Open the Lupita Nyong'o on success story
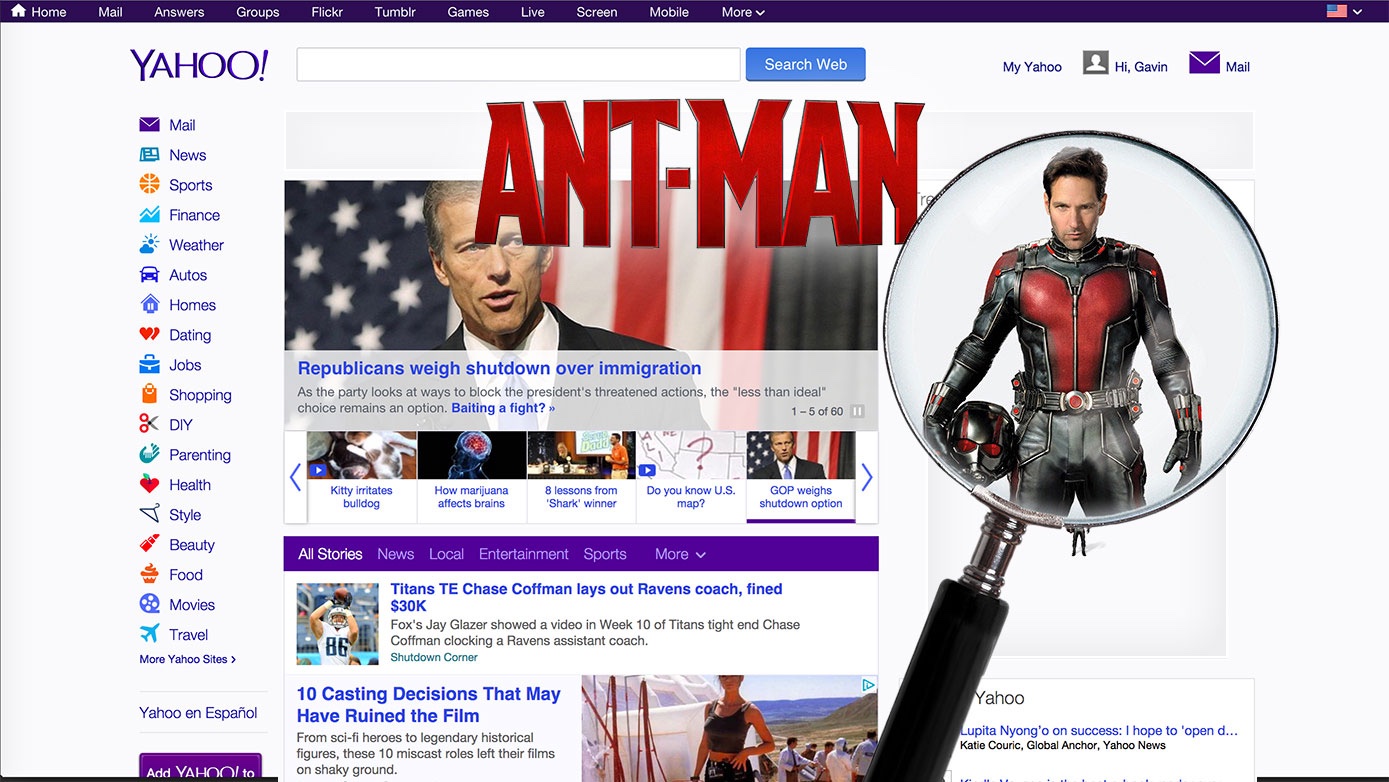The width and height of the screenshot is (1389, 782). [x=1099, y=731]
